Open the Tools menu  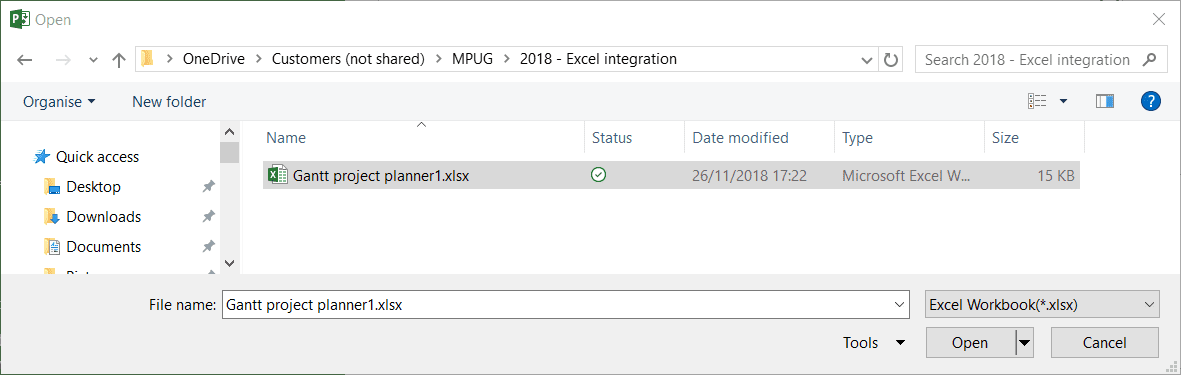(x=874, y=343)
